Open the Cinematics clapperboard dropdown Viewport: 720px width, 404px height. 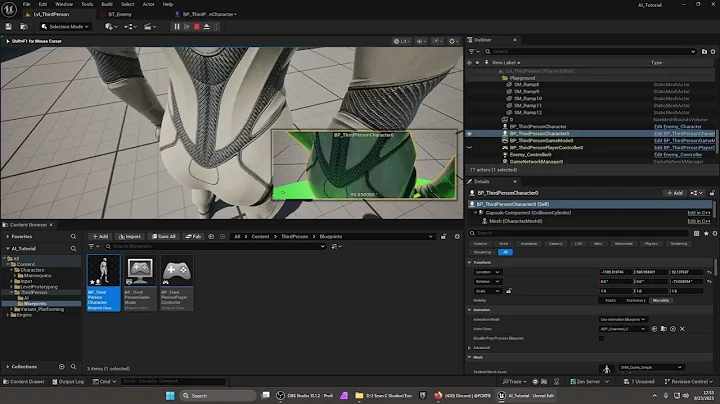(x=150, y=27)
